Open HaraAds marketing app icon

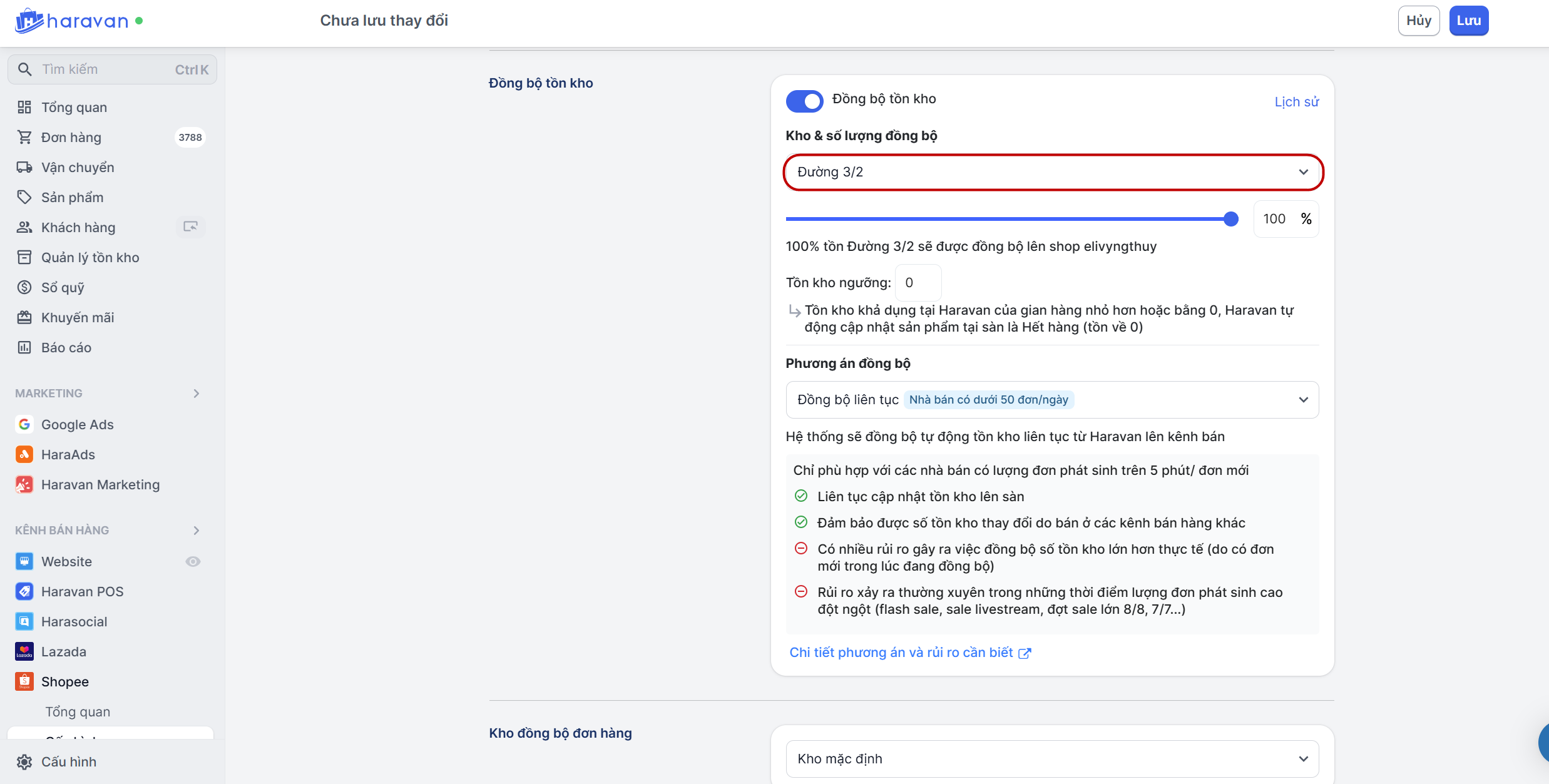(24, 454)
